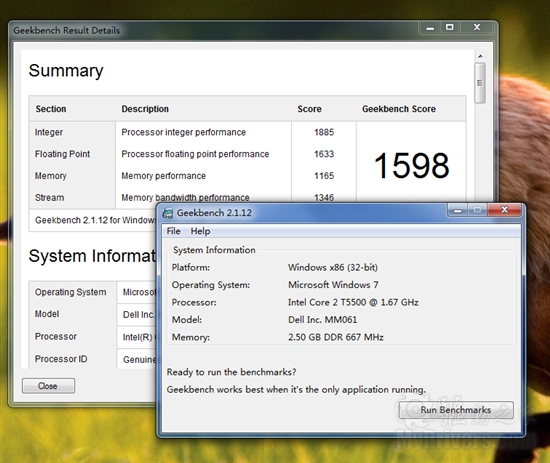Click the Summary heading

coord(66,71)
